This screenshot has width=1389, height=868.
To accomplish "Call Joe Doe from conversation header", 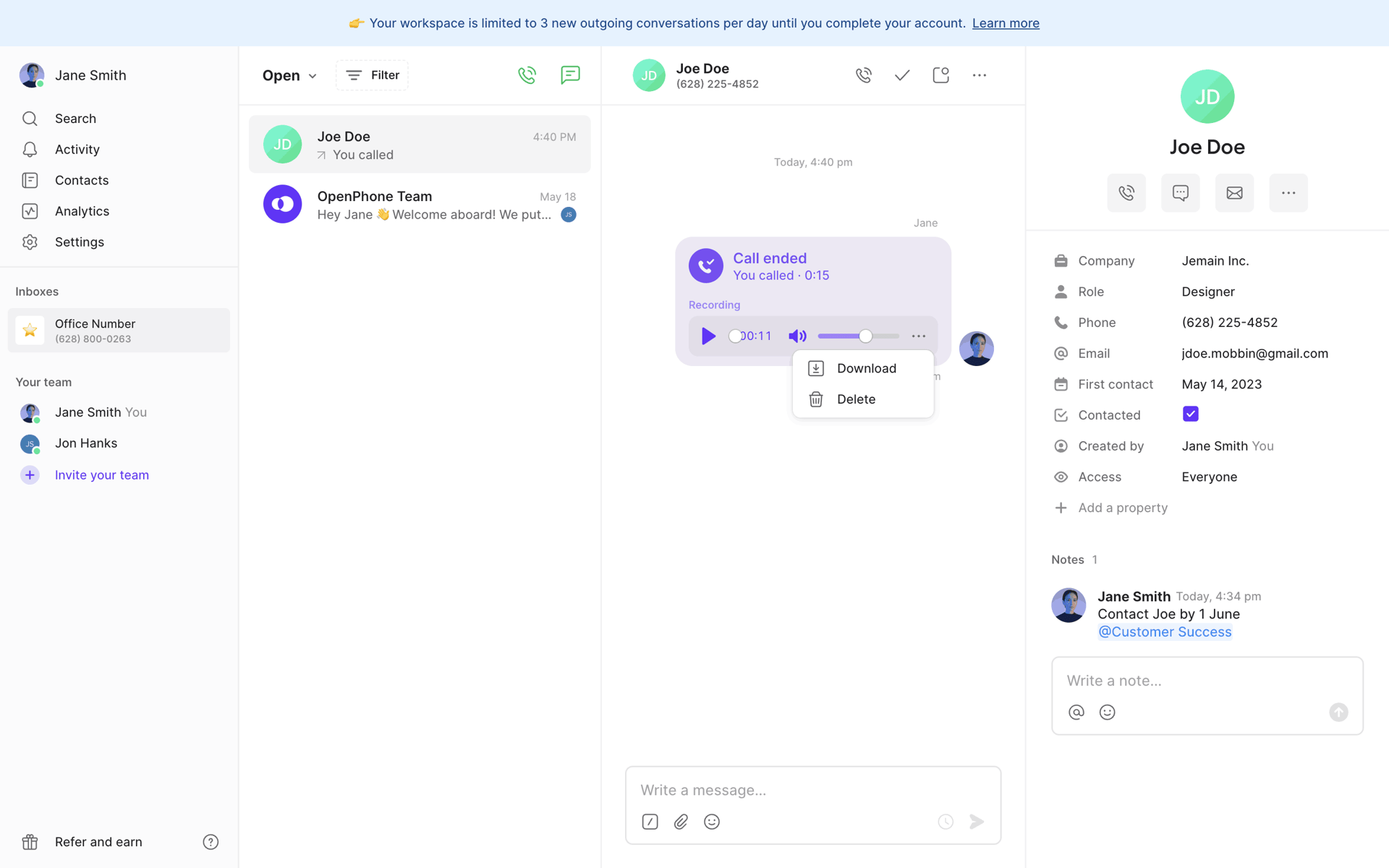I will click(863, 75).
